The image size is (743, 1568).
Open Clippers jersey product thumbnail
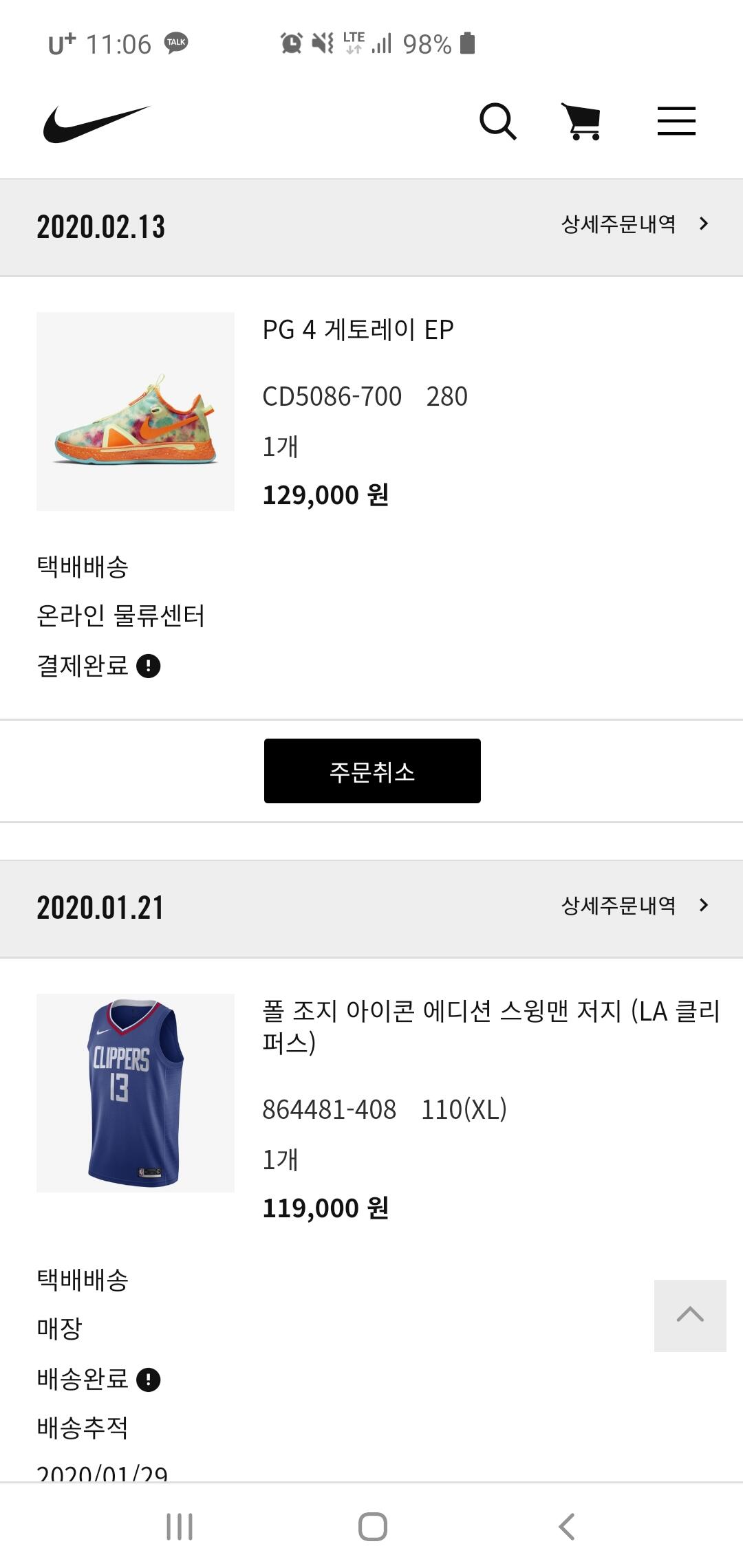[x=136, y=1093]
